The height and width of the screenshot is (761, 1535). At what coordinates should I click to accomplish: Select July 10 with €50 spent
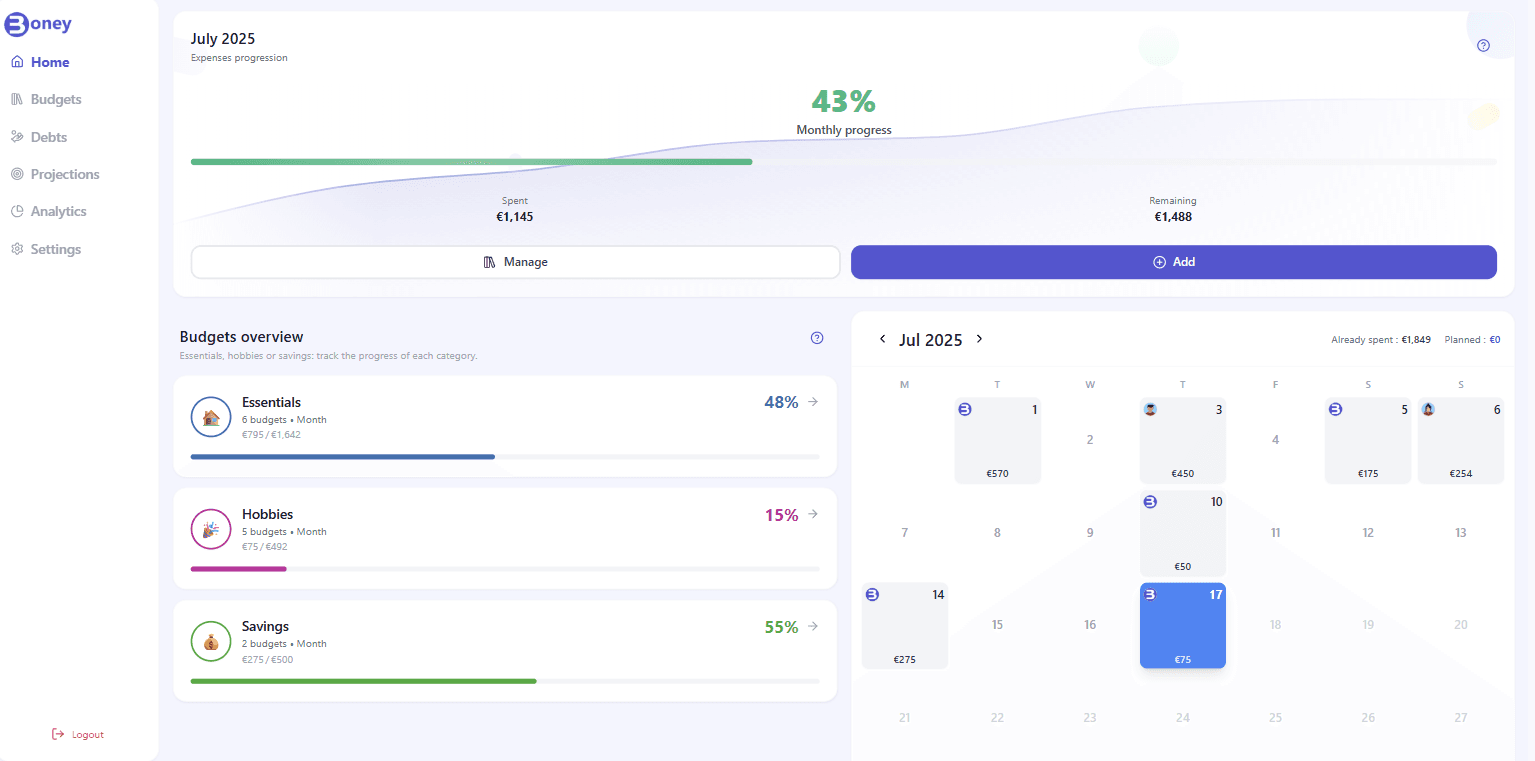tap(1183, 533)
